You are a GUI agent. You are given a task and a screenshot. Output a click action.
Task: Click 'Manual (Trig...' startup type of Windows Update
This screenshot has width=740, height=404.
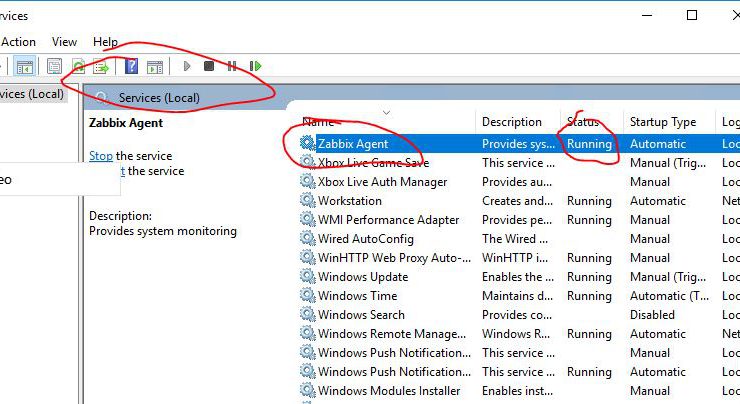click(x=668, y=277)
